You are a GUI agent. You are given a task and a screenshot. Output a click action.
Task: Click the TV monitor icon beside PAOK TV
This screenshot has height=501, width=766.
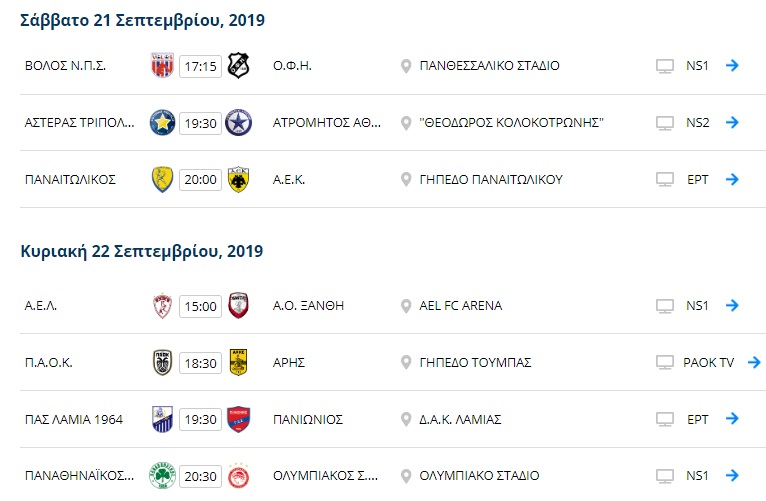click(x=664, y=362)
